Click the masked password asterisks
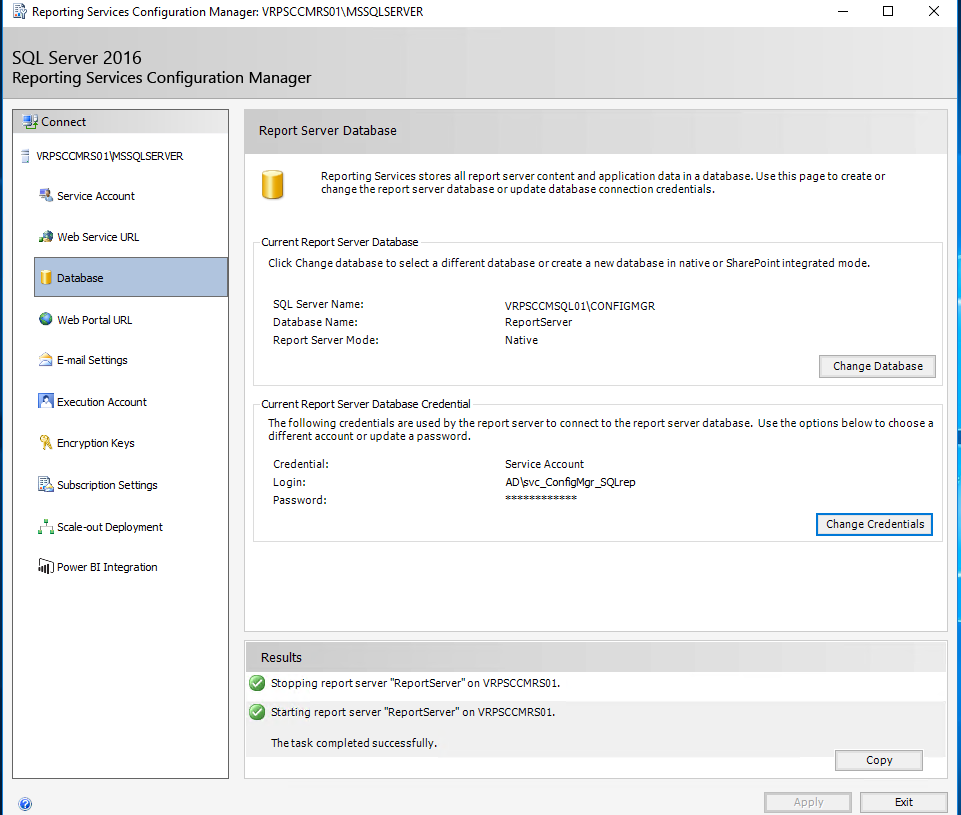The image size is (961, 815). coord(541,498)
